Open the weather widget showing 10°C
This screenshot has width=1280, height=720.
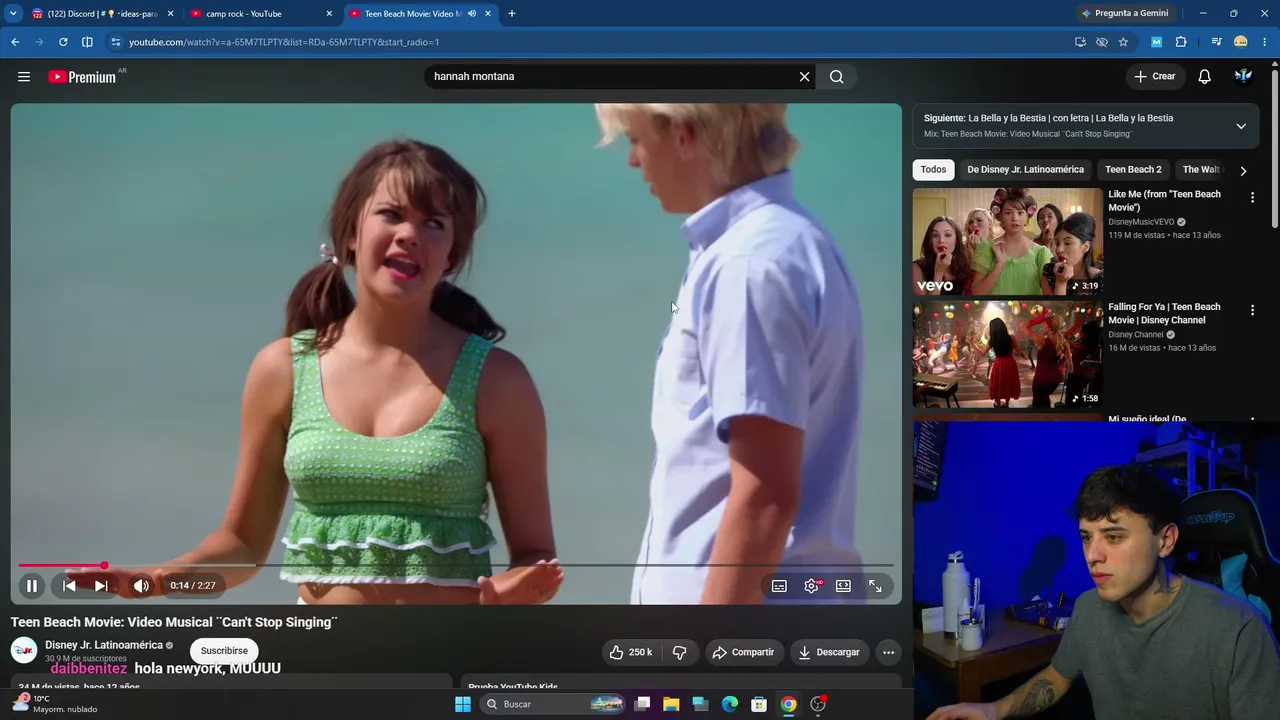click(x=55, y=704)
